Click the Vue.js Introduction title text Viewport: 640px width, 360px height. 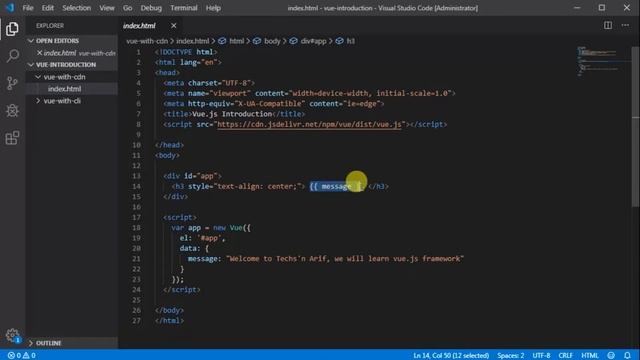(232, 114)
